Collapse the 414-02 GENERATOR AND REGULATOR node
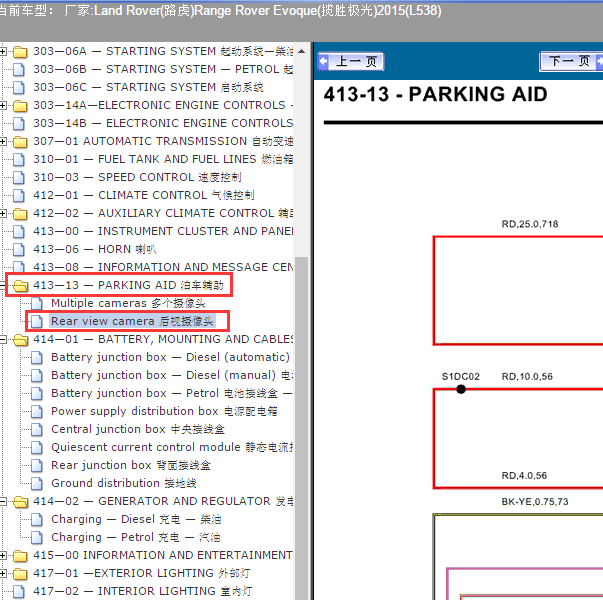 click(x=4, y=501)
